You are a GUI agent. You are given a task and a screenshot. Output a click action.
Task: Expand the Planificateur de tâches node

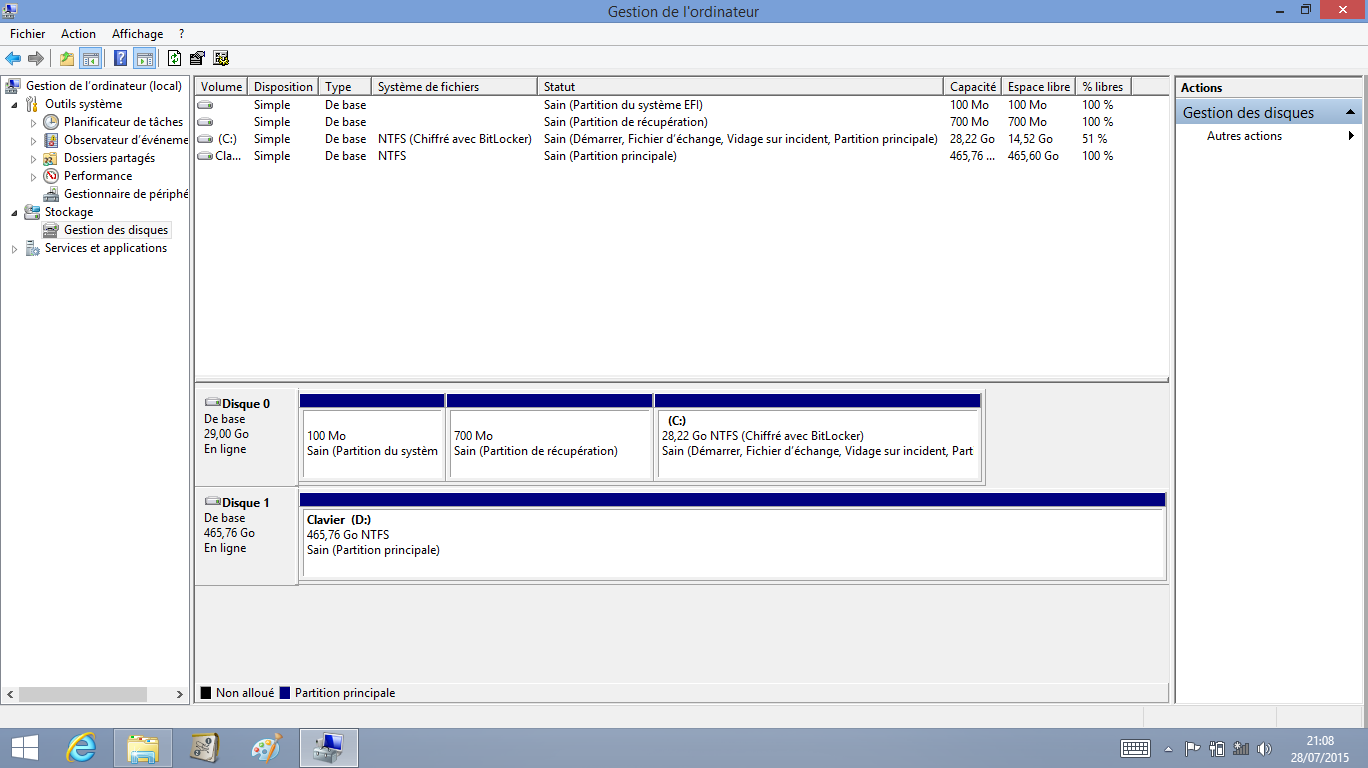pos(33,123)
